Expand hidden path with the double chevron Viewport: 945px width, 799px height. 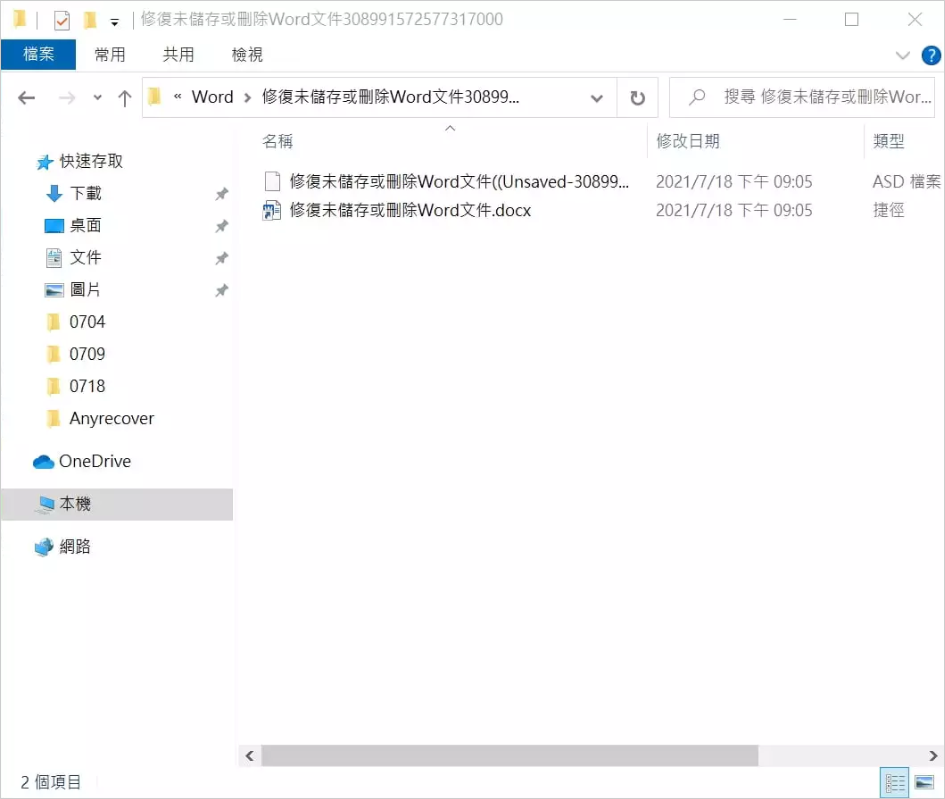[x=178, y=96]
